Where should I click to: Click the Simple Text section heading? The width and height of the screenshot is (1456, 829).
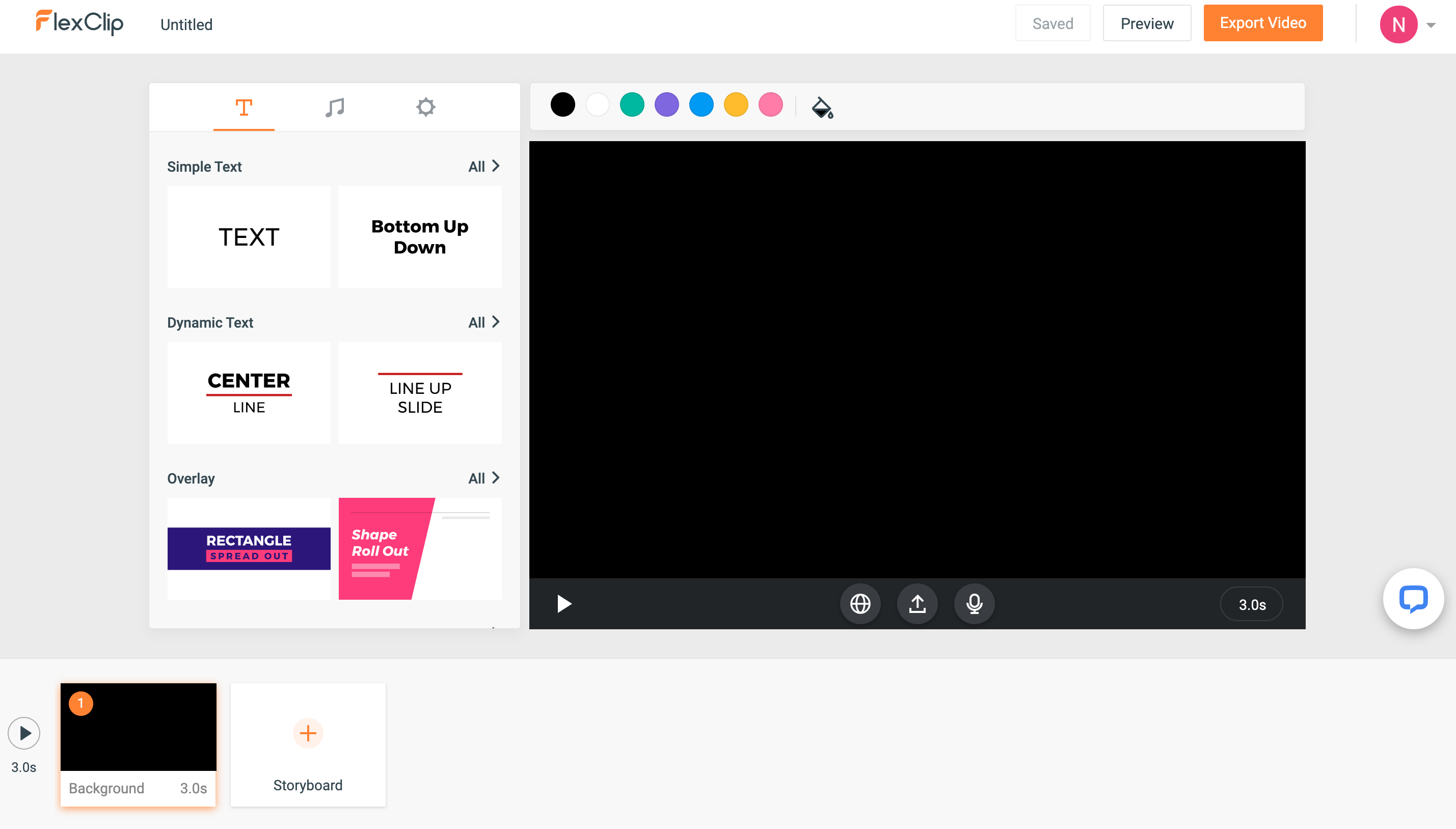tap(204, 166)
